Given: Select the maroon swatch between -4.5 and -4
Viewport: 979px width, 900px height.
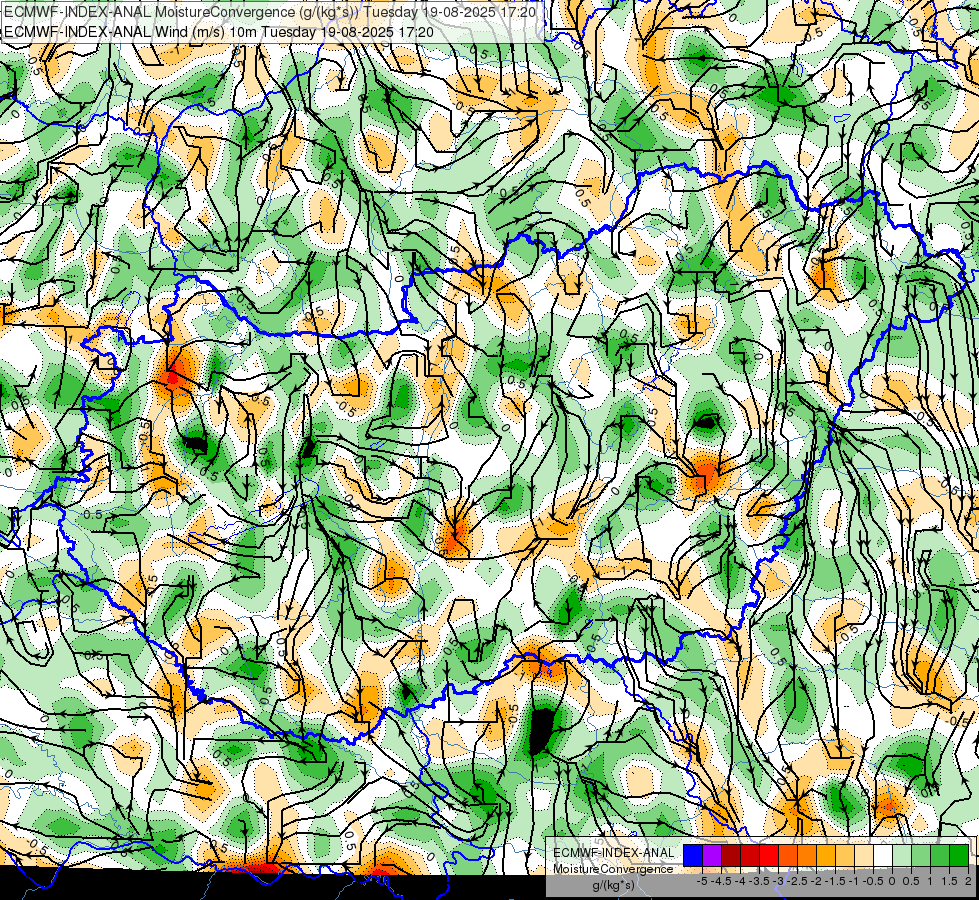Looking at the screenshot, I should (x=731, y=855).
